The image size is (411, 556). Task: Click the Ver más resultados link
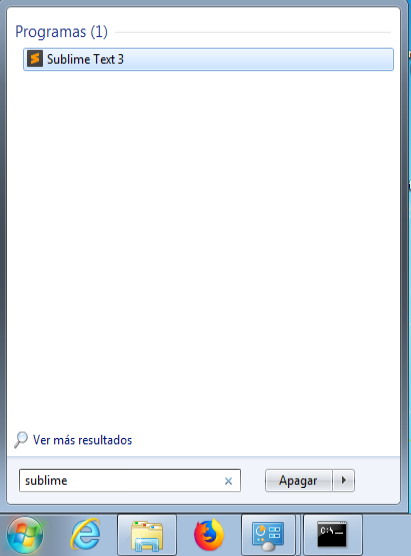coord(82,440)
